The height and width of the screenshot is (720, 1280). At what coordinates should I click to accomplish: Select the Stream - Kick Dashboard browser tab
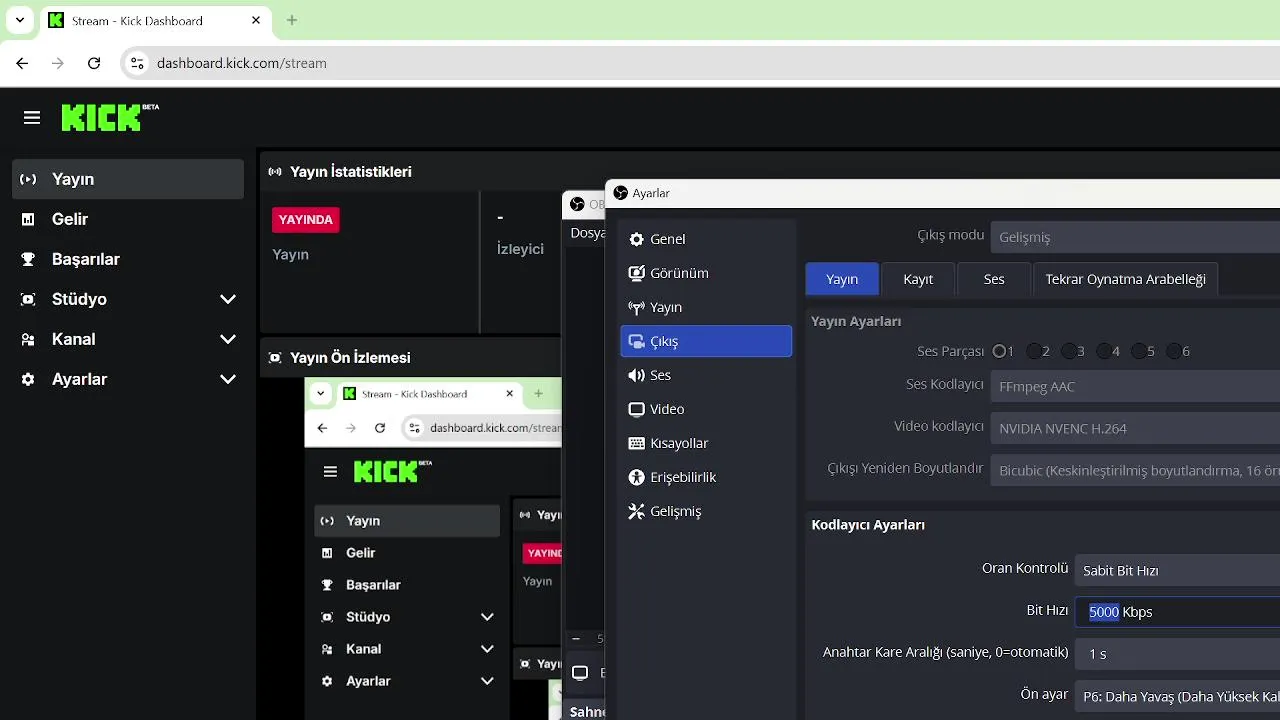coord(154,20)
